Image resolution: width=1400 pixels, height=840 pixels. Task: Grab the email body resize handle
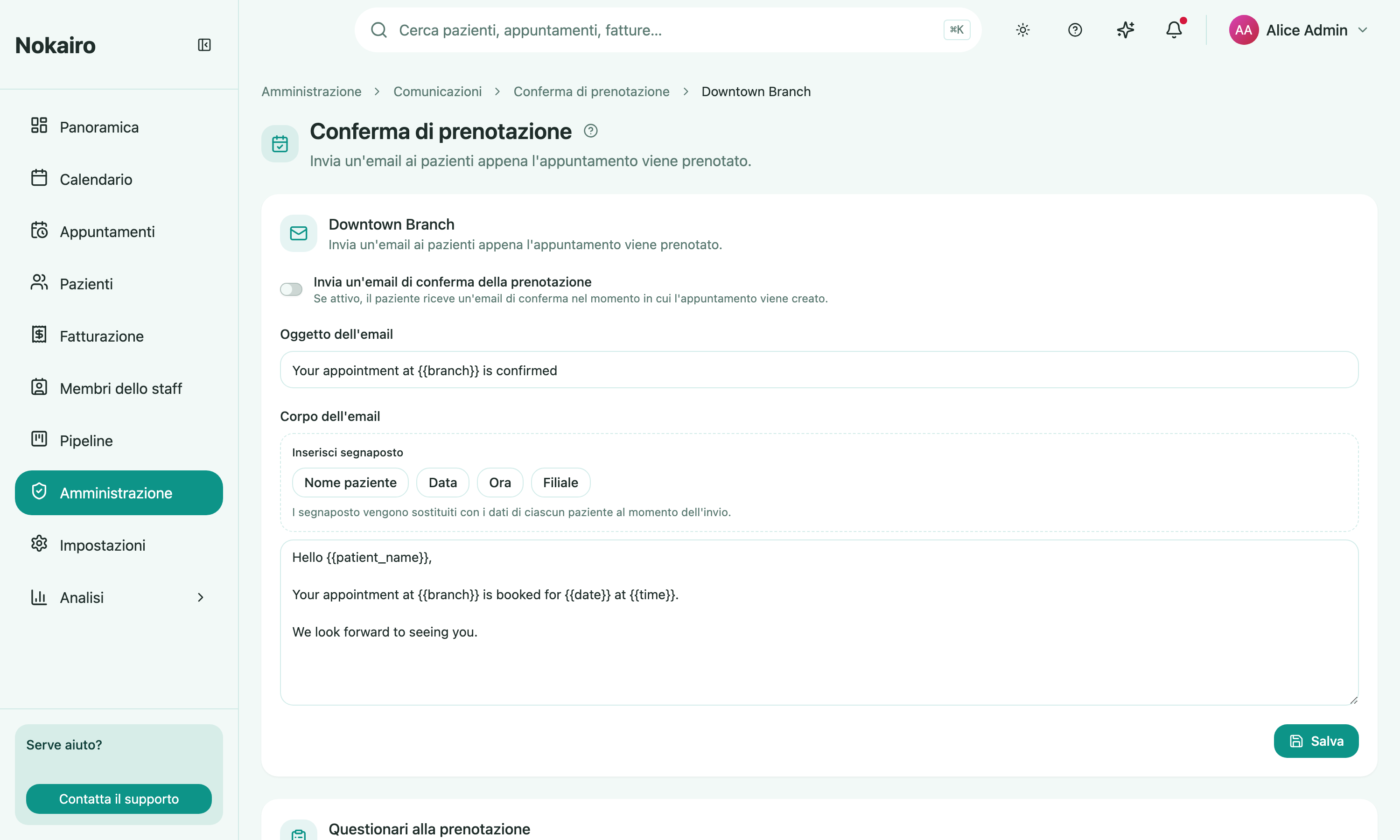(1353, 700)
